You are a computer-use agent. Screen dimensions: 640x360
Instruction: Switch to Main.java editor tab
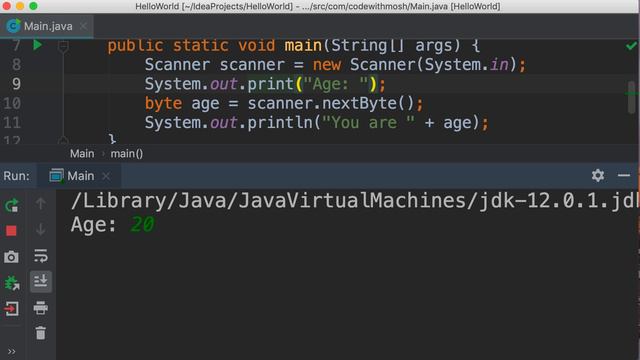pyautogui.click(x=48, y=26)
